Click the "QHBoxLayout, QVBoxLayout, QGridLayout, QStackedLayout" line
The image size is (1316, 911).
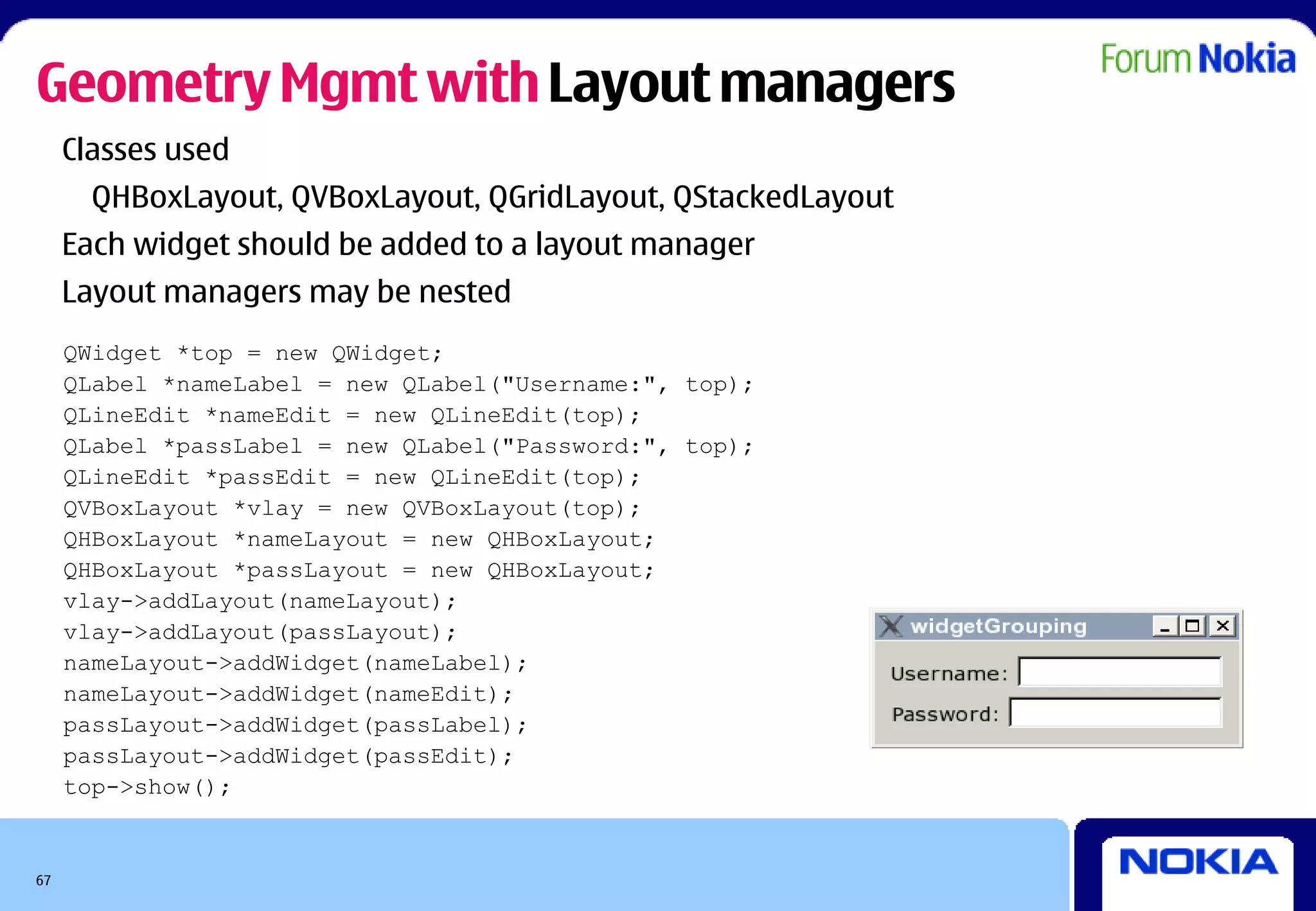click(492, 197)
